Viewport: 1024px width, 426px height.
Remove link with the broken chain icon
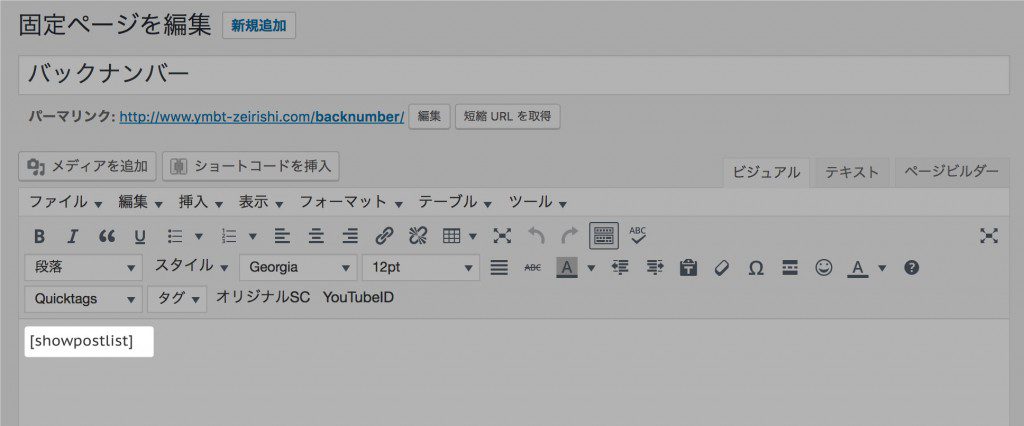coord(418,236)
